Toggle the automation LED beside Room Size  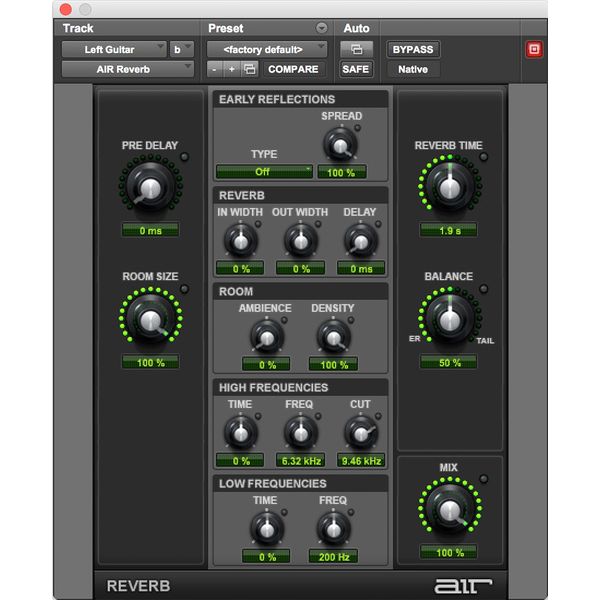[184, 289]
